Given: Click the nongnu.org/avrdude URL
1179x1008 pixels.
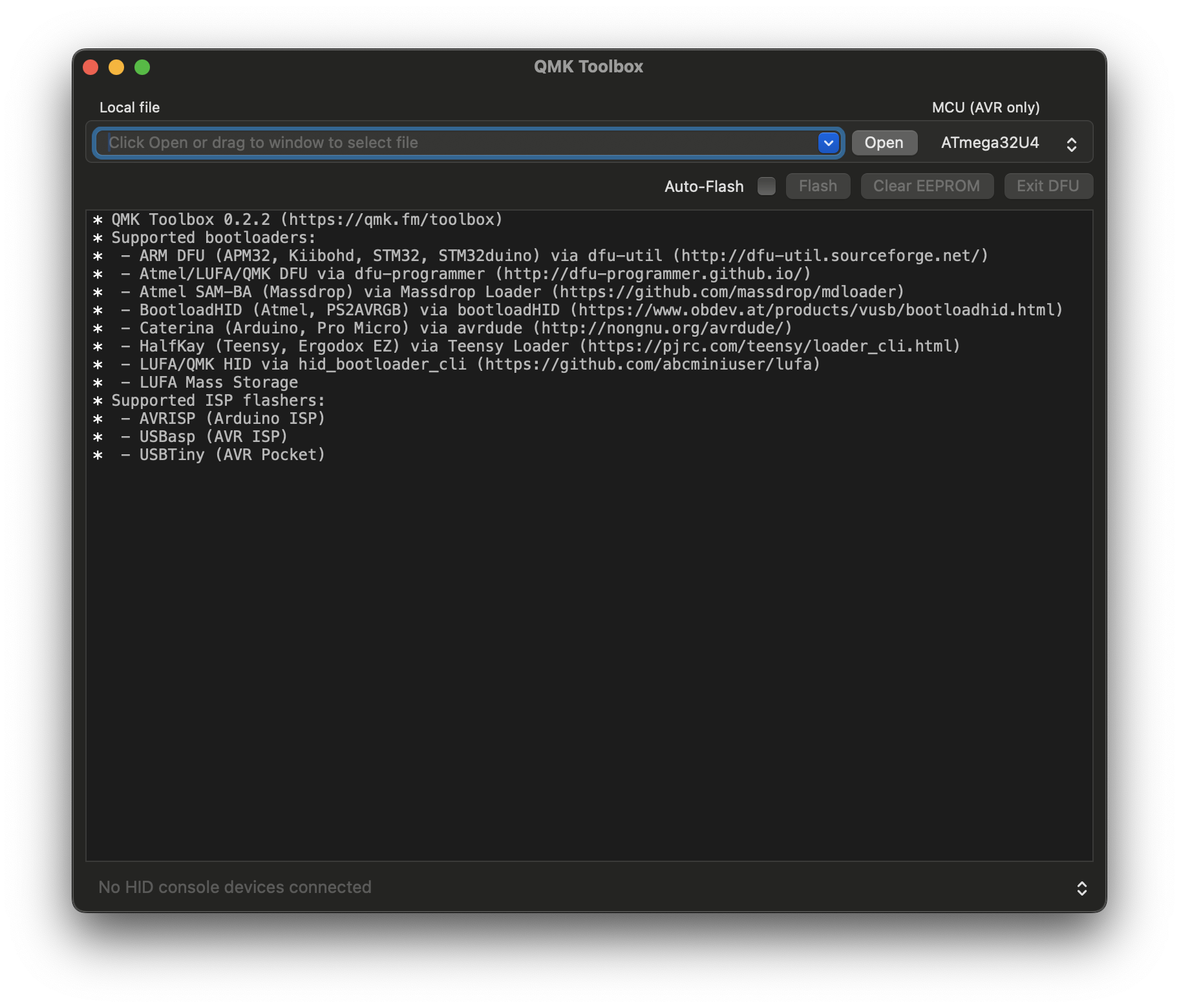Looking at the screenshot, I should pyautogui.click(x=662, y=328).
